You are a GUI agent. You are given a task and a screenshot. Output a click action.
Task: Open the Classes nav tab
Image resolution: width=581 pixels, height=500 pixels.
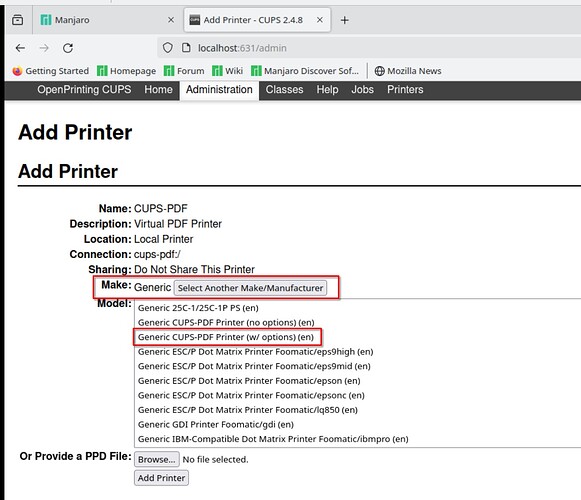tap(284, 90)
